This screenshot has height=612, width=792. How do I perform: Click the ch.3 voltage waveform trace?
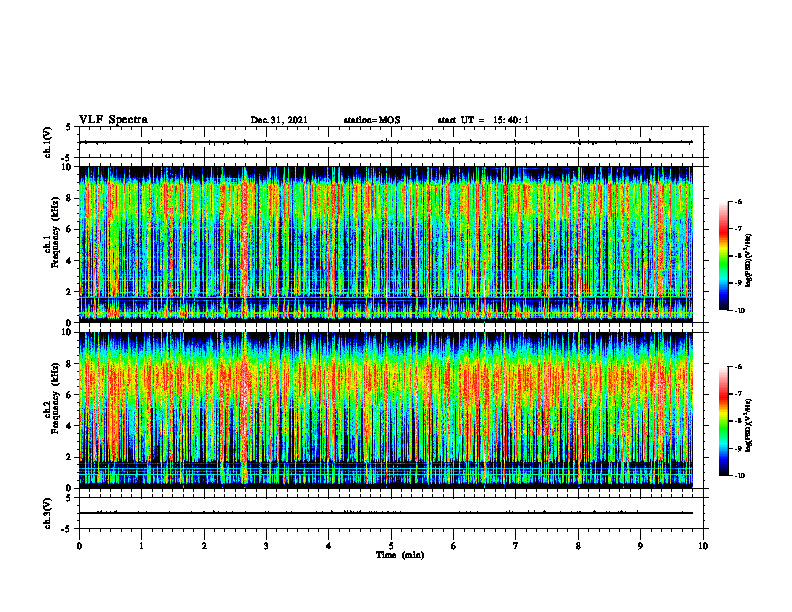(x=386, y=513)
